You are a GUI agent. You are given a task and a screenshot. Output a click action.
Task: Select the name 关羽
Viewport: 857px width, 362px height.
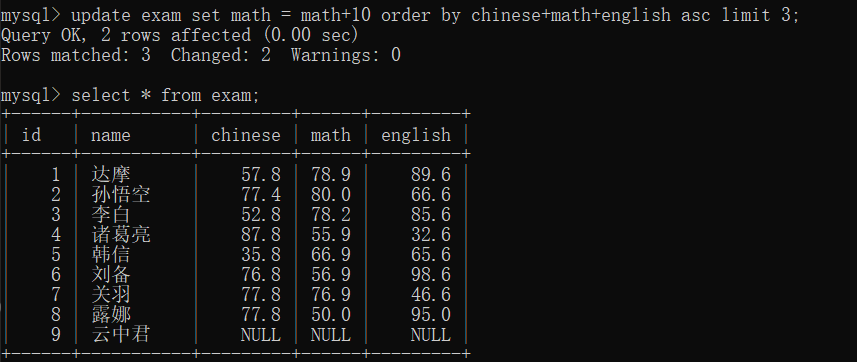click(111, 294)
